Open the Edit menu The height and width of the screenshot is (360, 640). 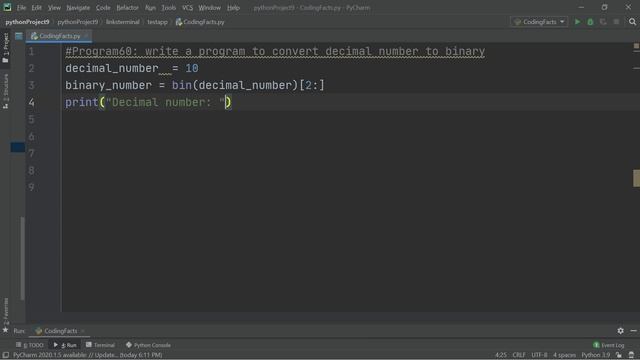pos(37,8)
